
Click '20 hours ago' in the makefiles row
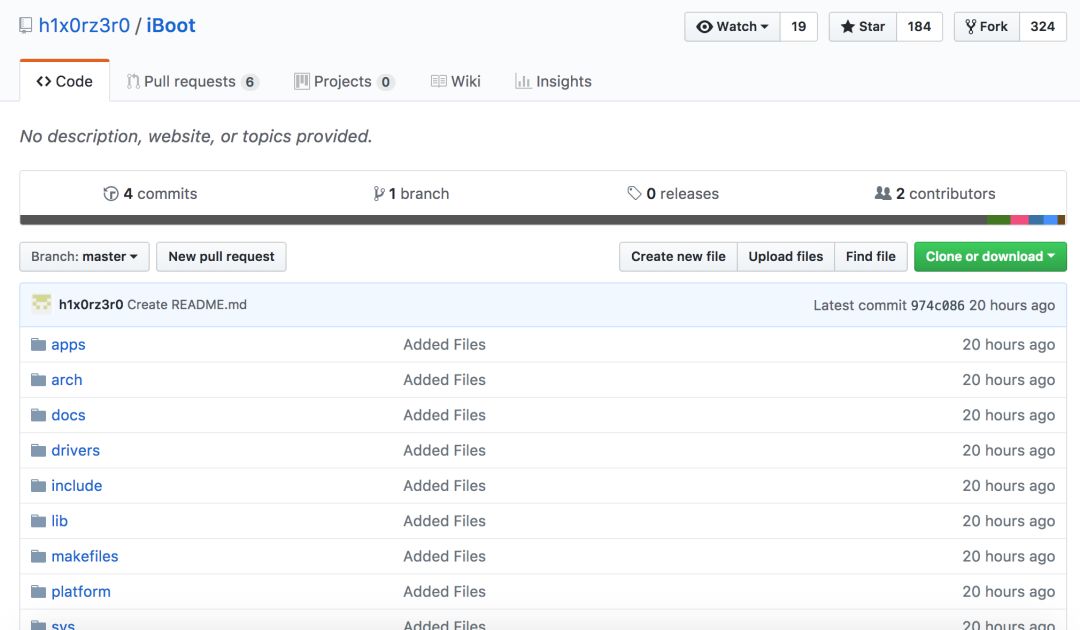pyautogui.click(x=1008, y=556)
